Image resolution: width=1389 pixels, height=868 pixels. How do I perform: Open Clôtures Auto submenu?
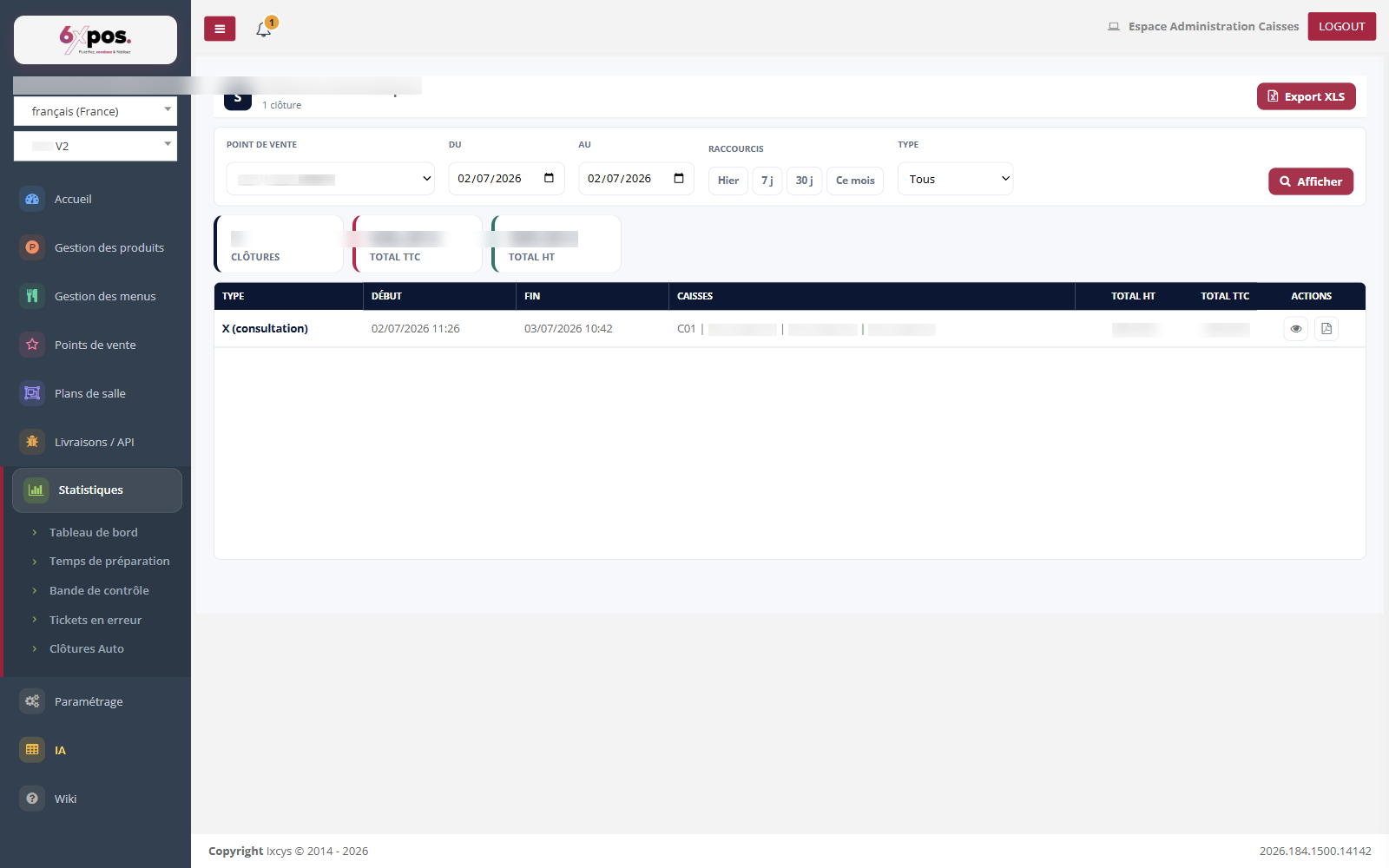click(87, 648)
